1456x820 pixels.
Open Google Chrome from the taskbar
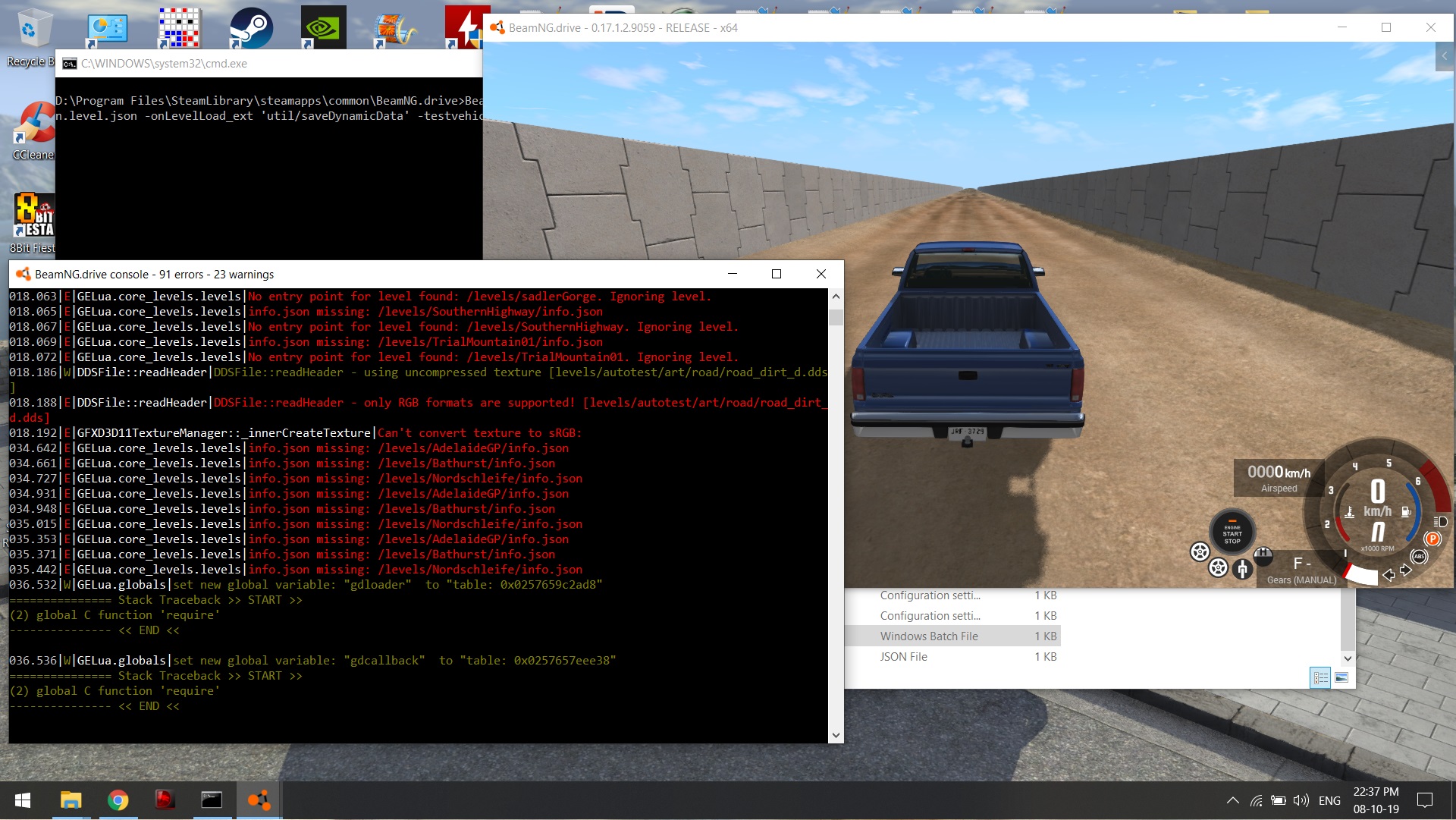click(x=118, y=800)
